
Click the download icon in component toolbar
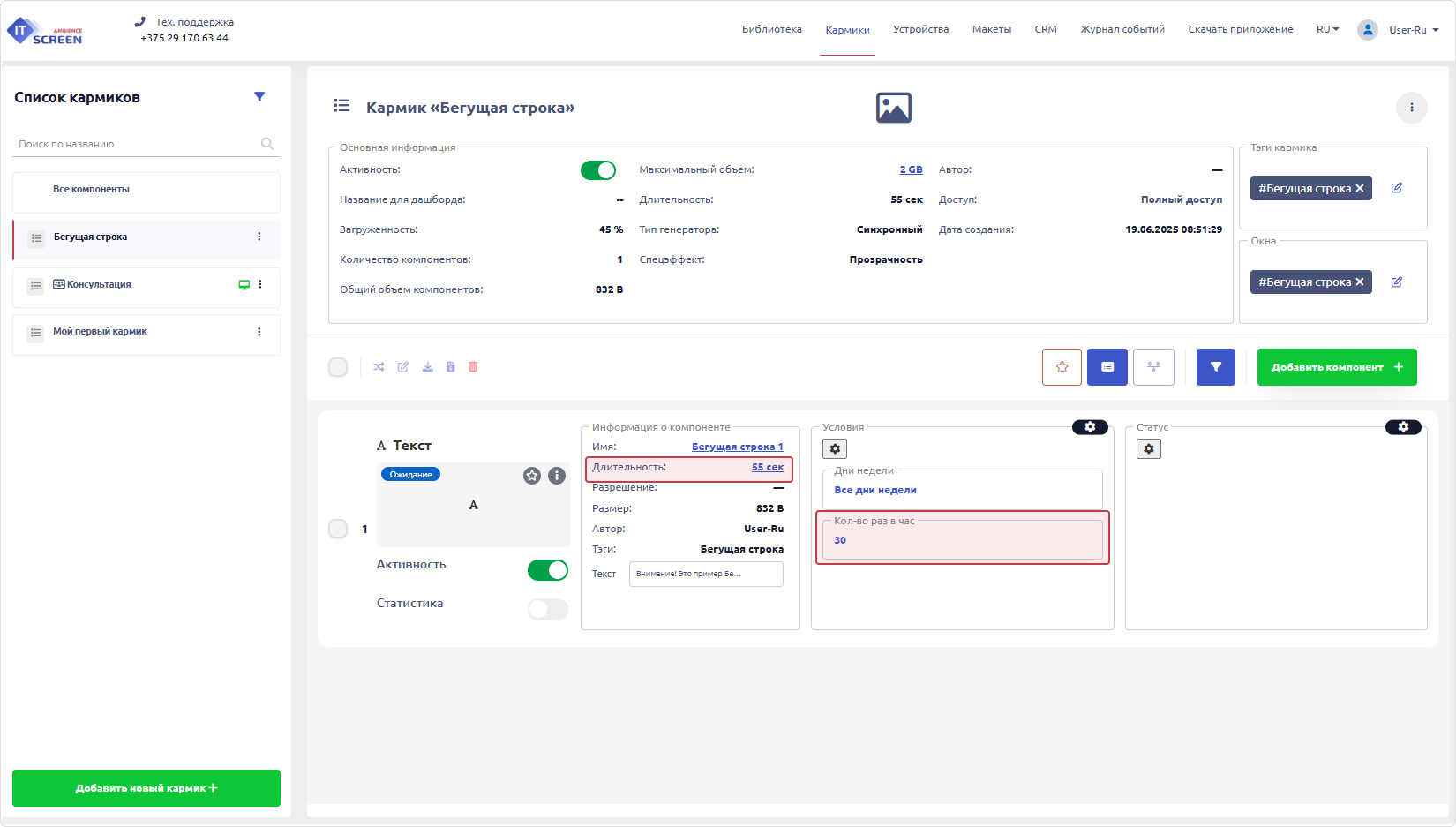click(427, 367)
